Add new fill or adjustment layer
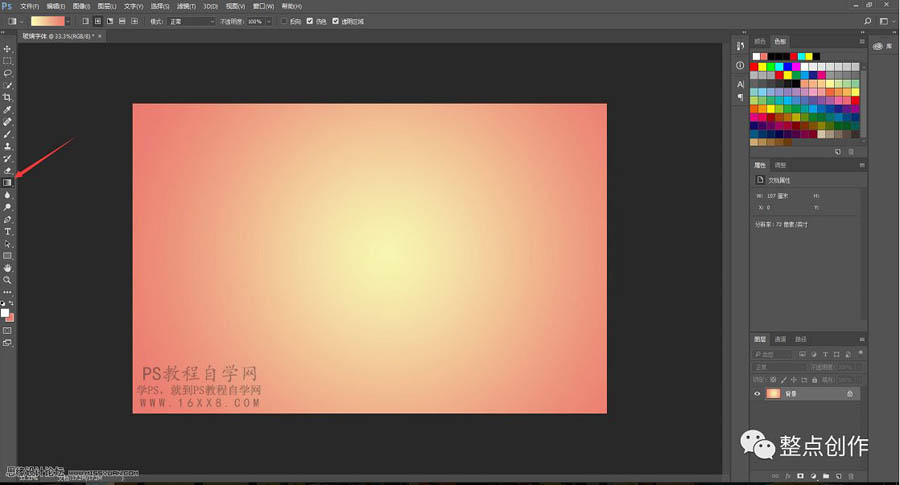This screenshot has width=900, height=485. pos(813,476)
